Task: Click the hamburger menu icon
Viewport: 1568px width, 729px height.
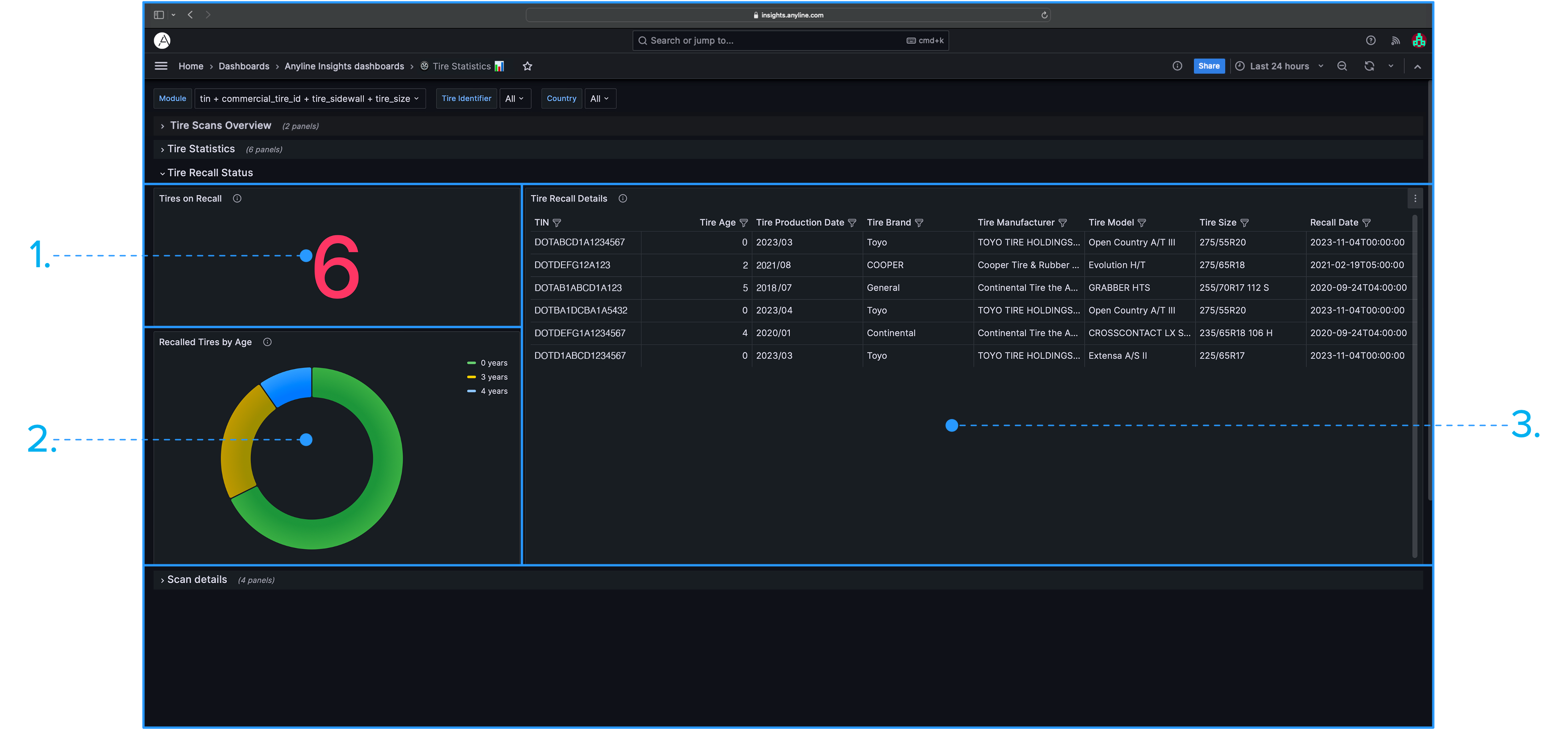Action: pyautogui.click(x=160, y=66)
